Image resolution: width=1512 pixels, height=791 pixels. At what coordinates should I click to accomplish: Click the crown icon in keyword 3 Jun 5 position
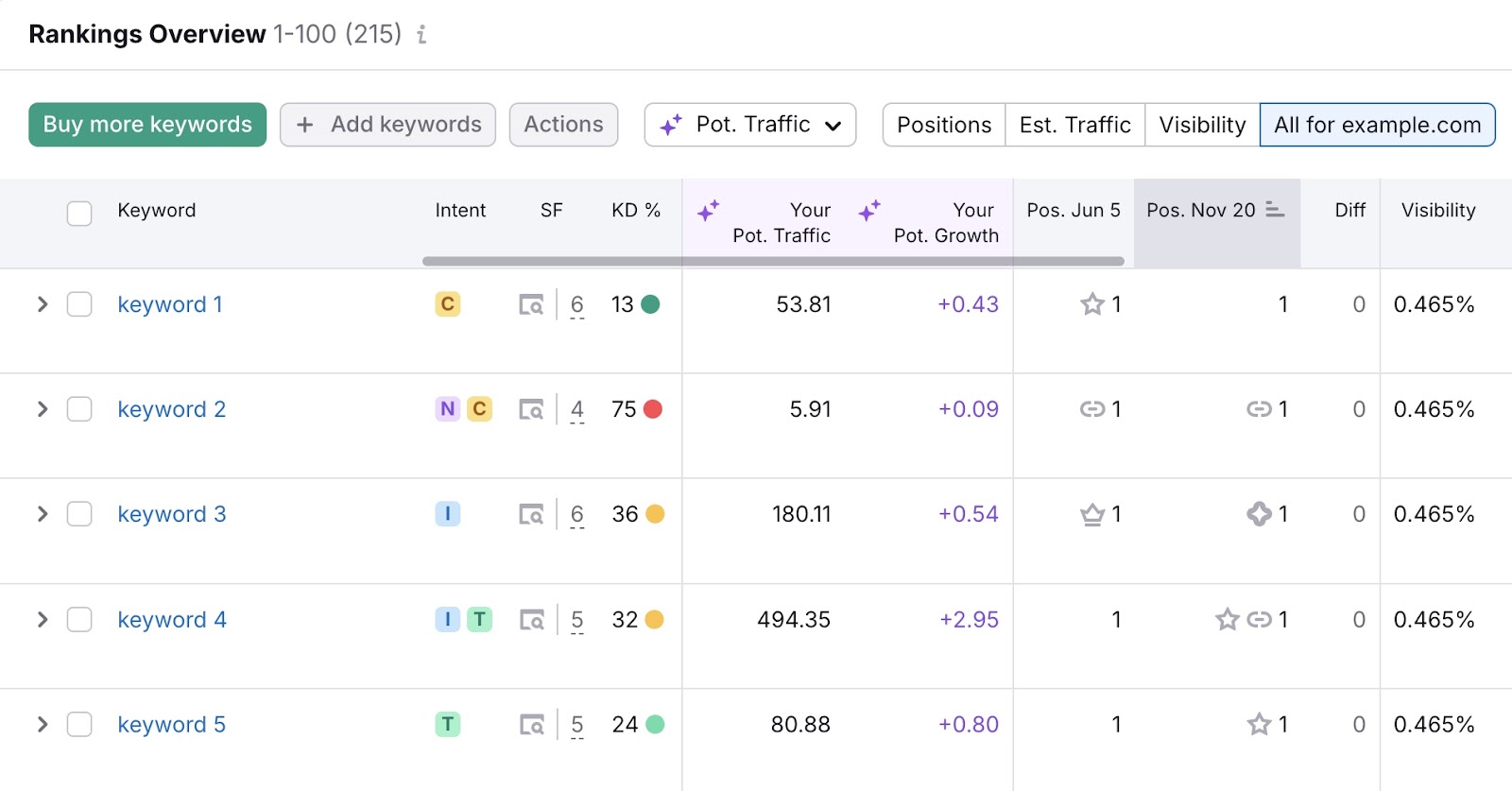(1092, 514)
